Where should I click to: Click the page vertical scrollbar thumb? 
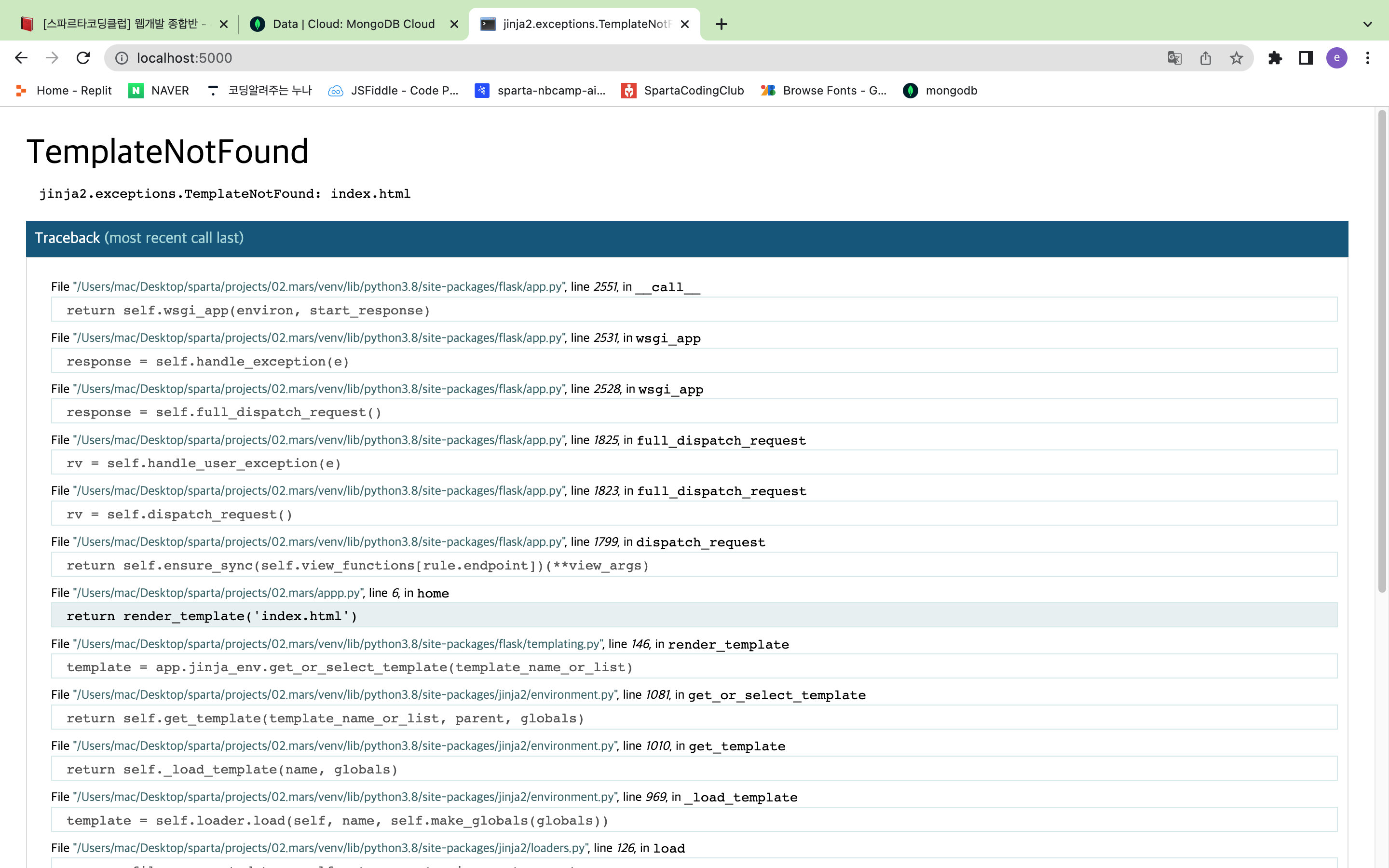click(1382, 352)
